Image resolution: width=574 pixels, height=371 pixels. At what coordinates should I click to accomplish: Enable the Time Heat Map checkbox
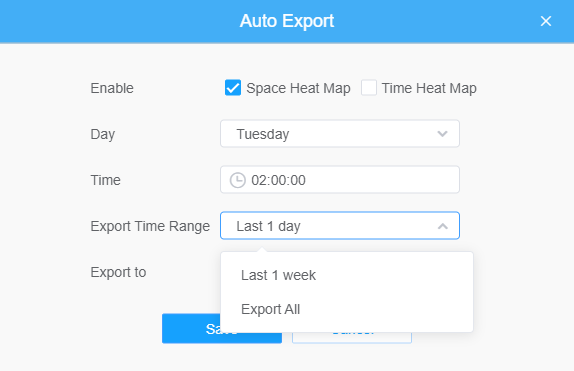[x=369, y=88]
